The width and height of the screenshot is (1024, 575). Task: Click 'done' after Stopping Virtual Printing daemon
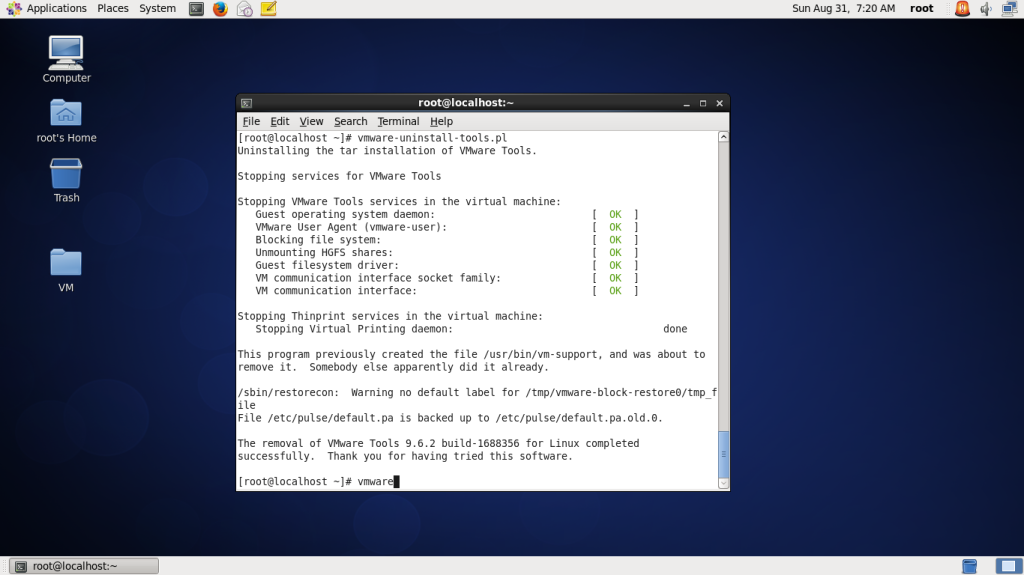click(x=675, y=329)
